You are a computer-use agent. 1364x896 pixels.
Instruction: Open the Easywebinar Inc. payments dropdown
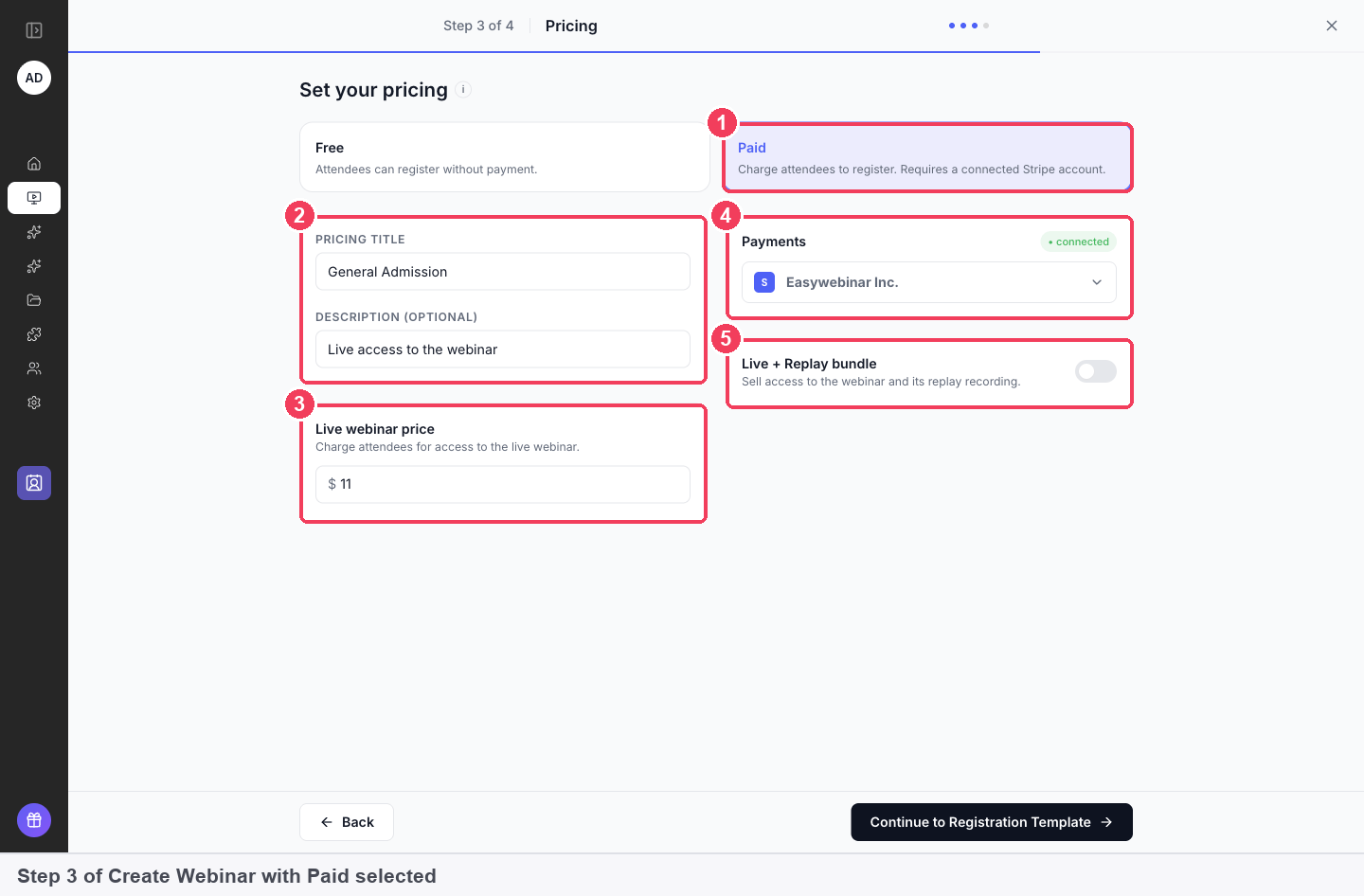pos(929,282)
